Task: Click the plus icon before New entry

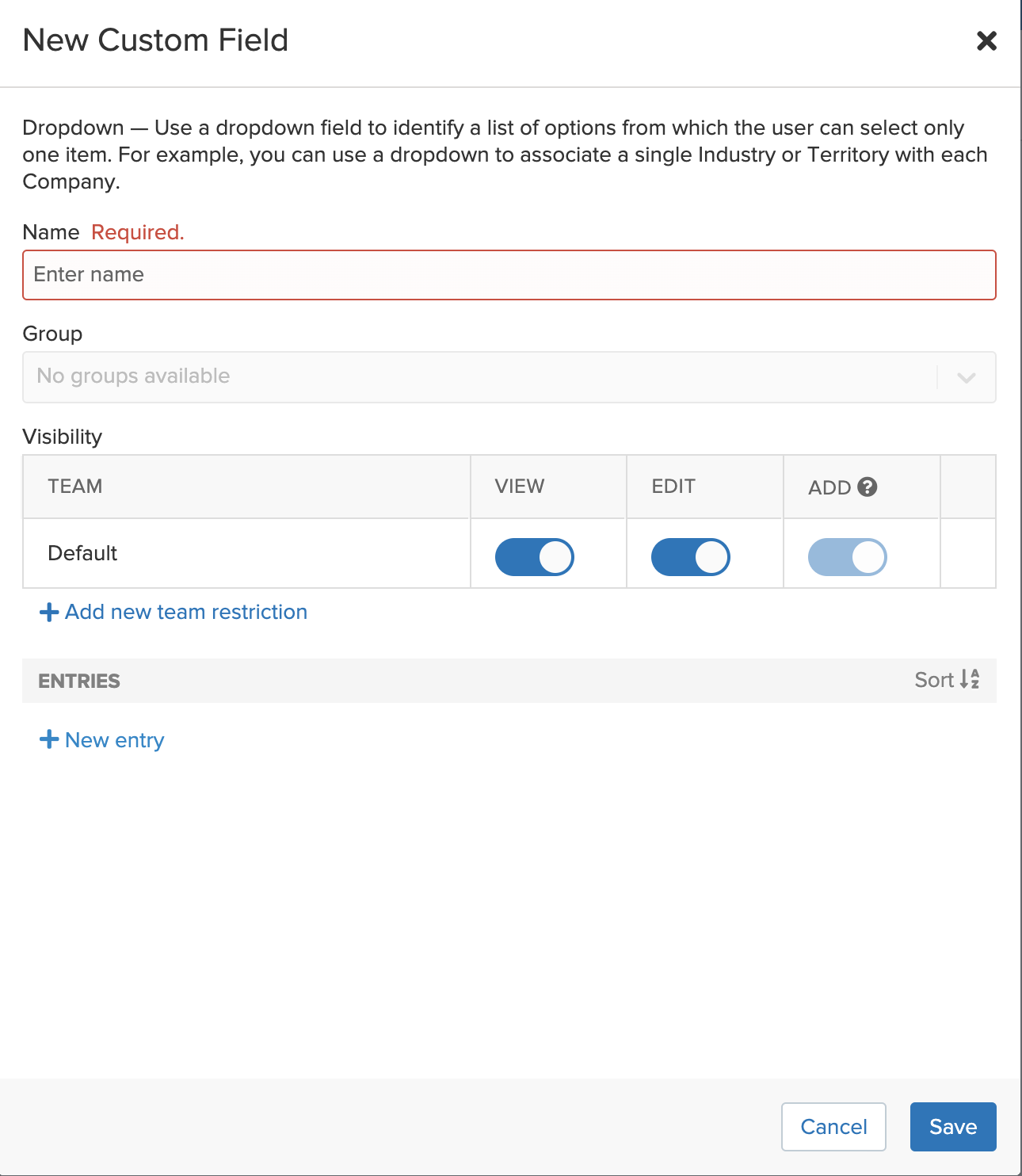Action: point(48,739)
